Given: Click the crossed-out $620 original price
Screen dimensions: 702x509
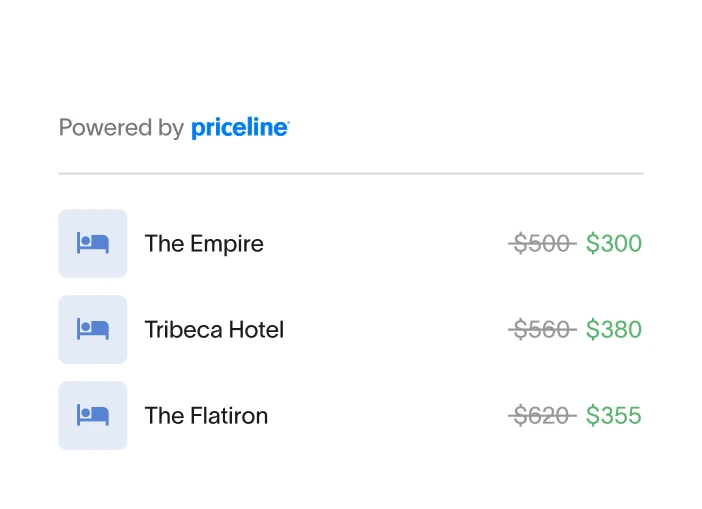Looking at the screenshot, I should click(542, 415).
